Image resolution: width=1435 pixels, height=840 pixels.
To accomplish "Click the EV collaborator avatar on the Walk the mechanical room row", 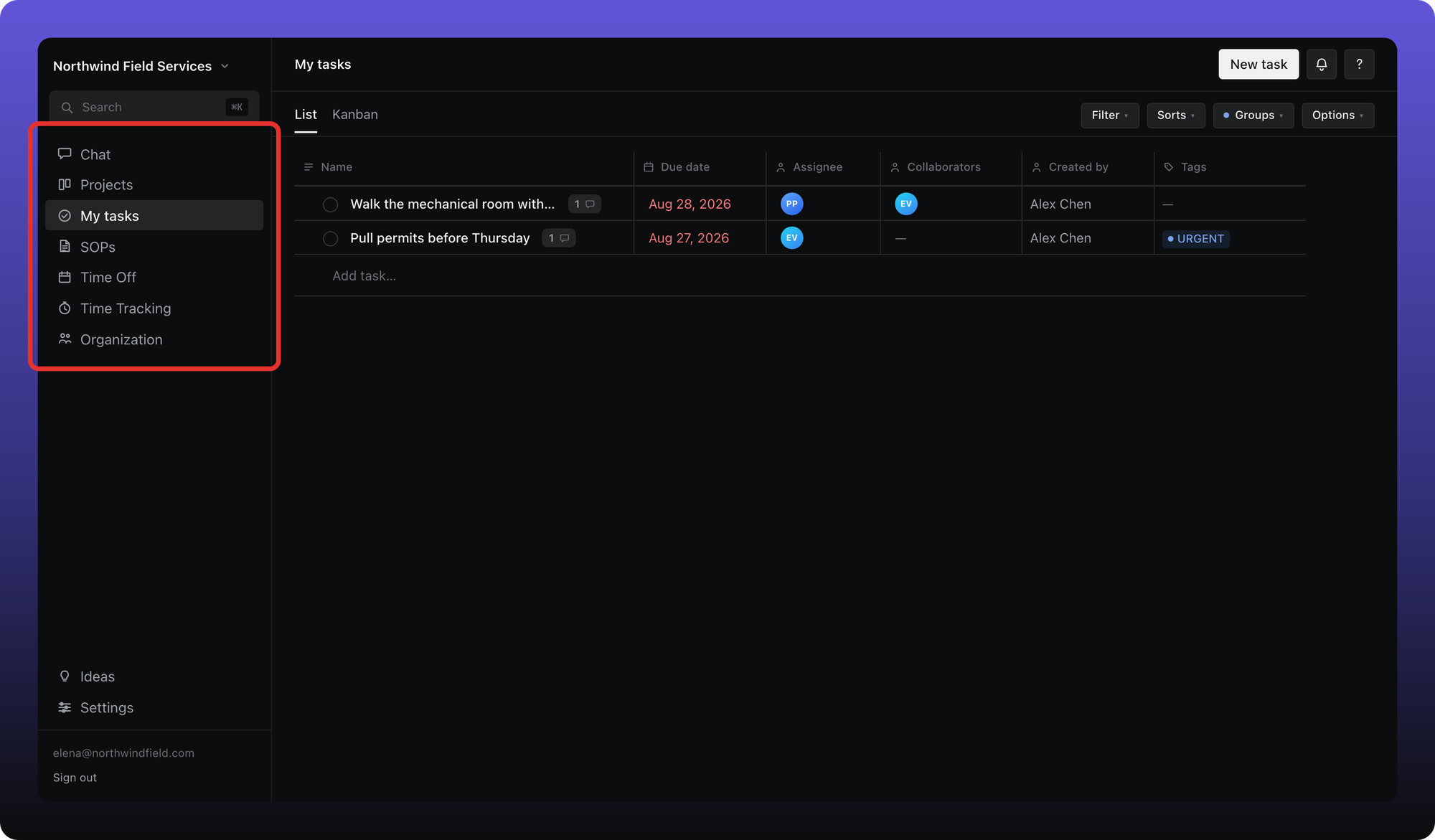I will point(905,204).
